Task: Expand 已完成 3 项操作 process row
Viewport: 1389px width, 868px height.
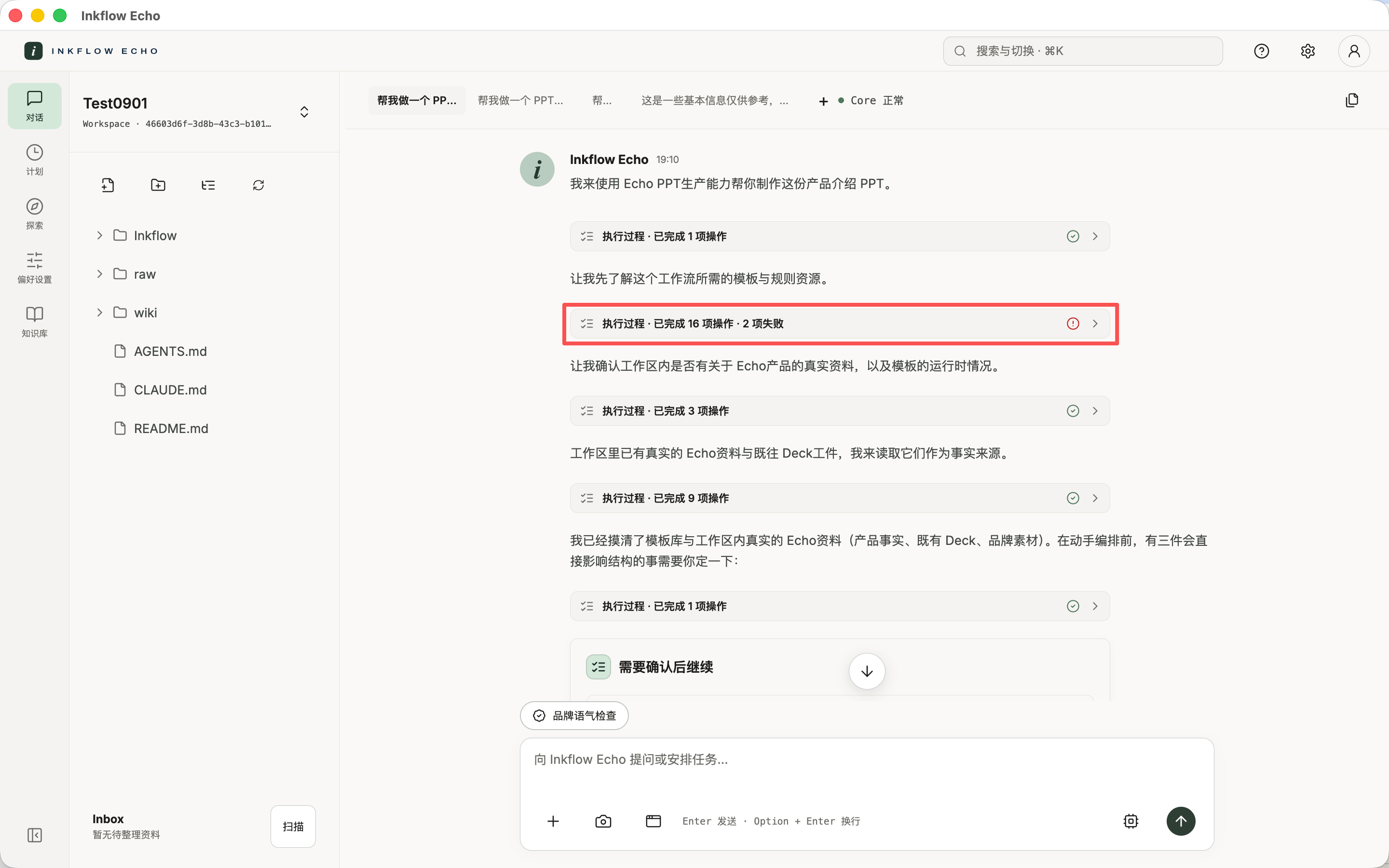Action: pyautogui.click(x=840, y=410)
